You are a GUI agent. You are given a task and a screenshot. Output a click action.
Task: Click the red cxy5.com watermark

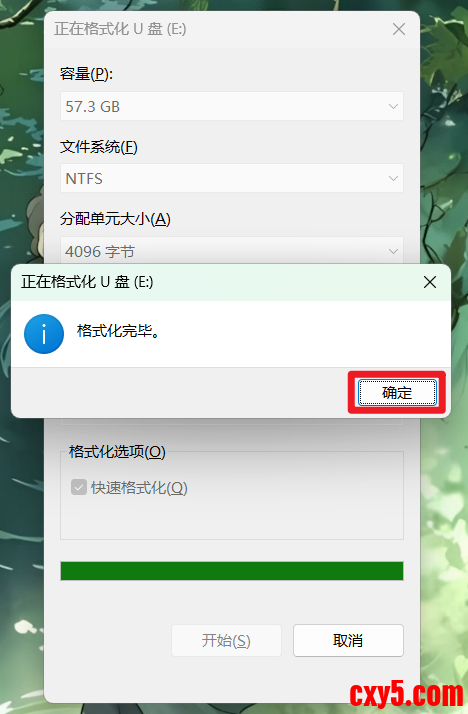tap(407, 694)
